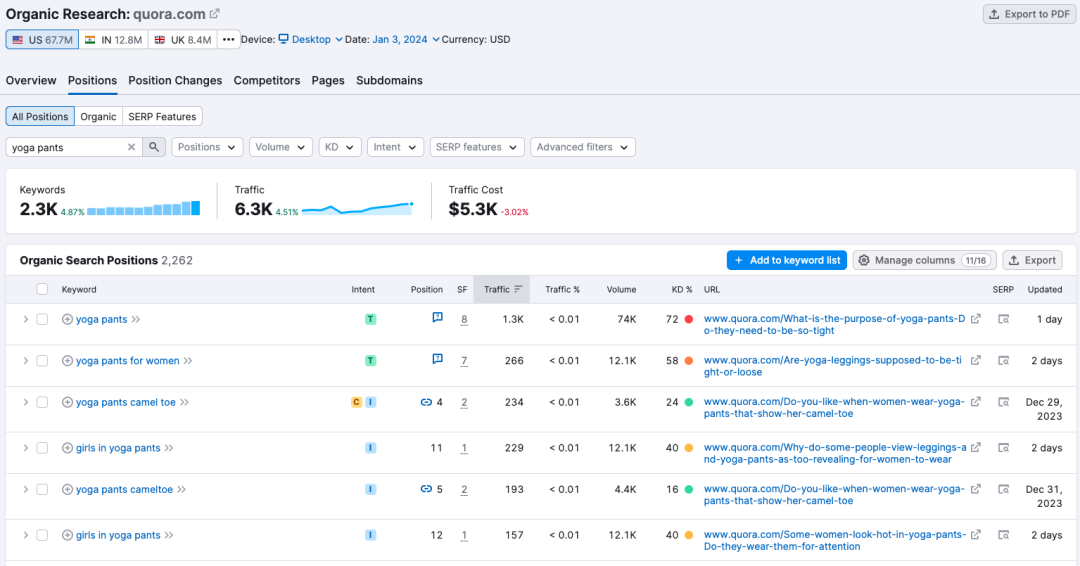Open double-arrow next to 'yoga pants for women'
This screenshot has width=1080, height=566.
pyautogui.click(x=188, y=361)
